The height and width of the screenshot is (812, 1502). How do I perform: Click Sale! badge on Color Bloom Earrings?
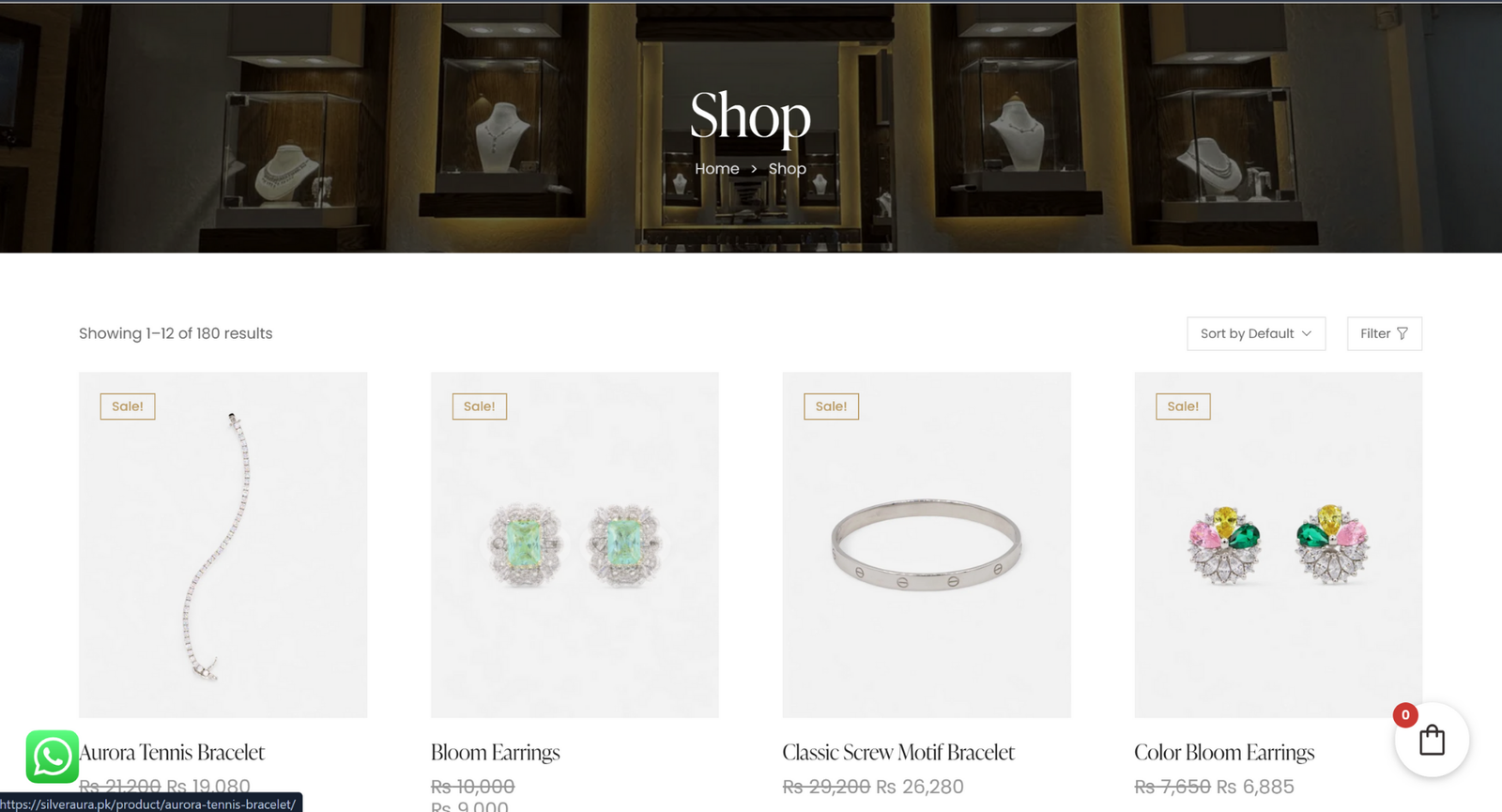(x=1183, y=406)
